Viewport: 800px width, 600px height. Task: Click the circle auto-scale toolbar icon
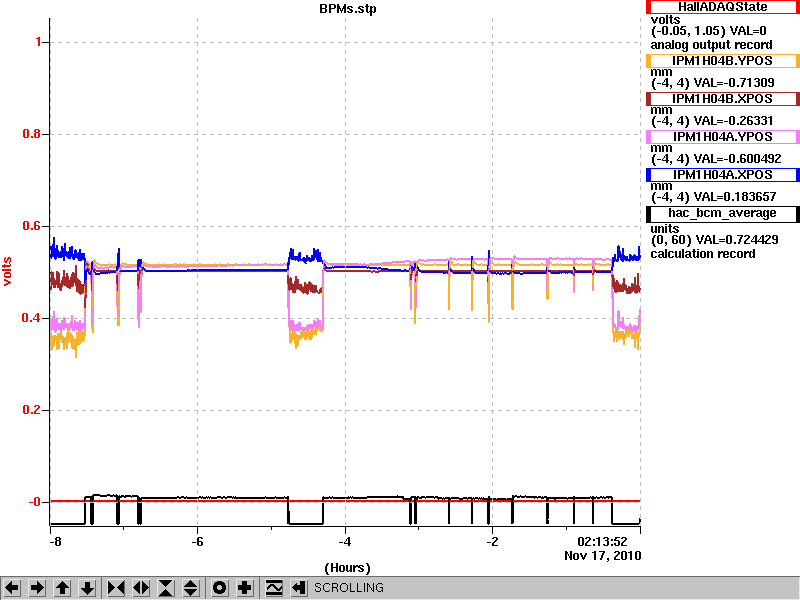[x=219, y=588]
